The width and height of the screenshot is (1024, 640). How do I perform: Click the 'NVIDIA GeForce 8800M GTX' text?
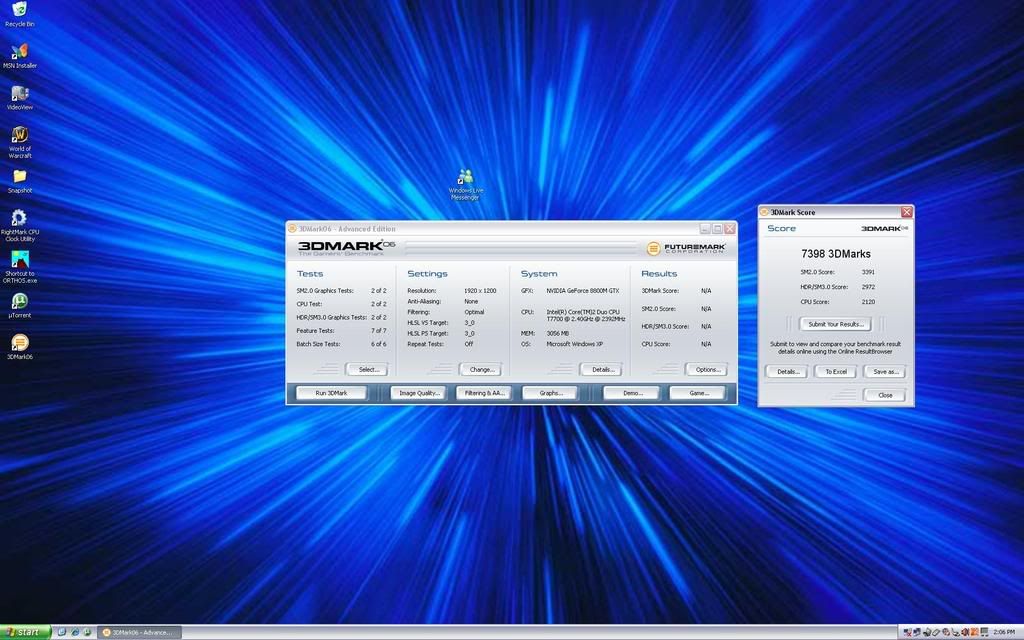pyautogui.click(x=583, y=291)
